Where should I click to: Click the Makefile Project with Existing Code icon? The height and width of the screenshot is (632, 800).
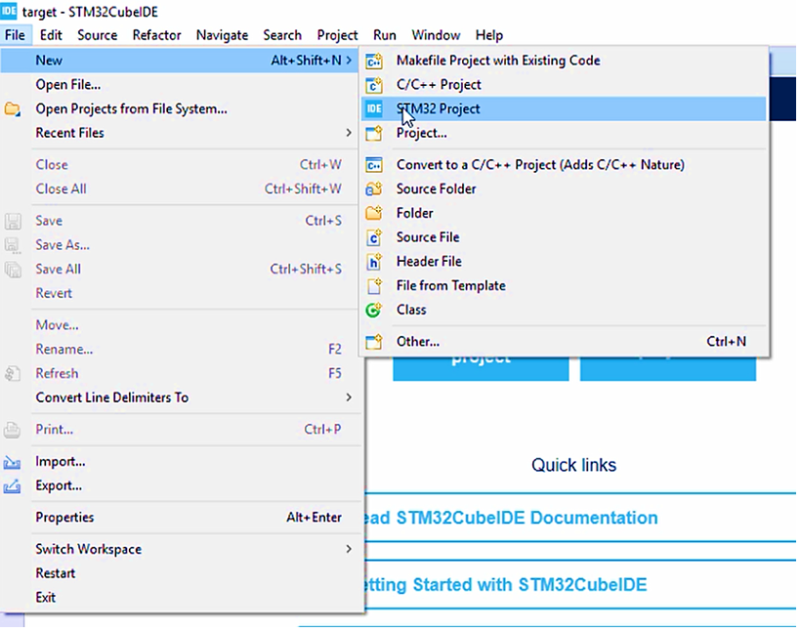tap(373, 61)
